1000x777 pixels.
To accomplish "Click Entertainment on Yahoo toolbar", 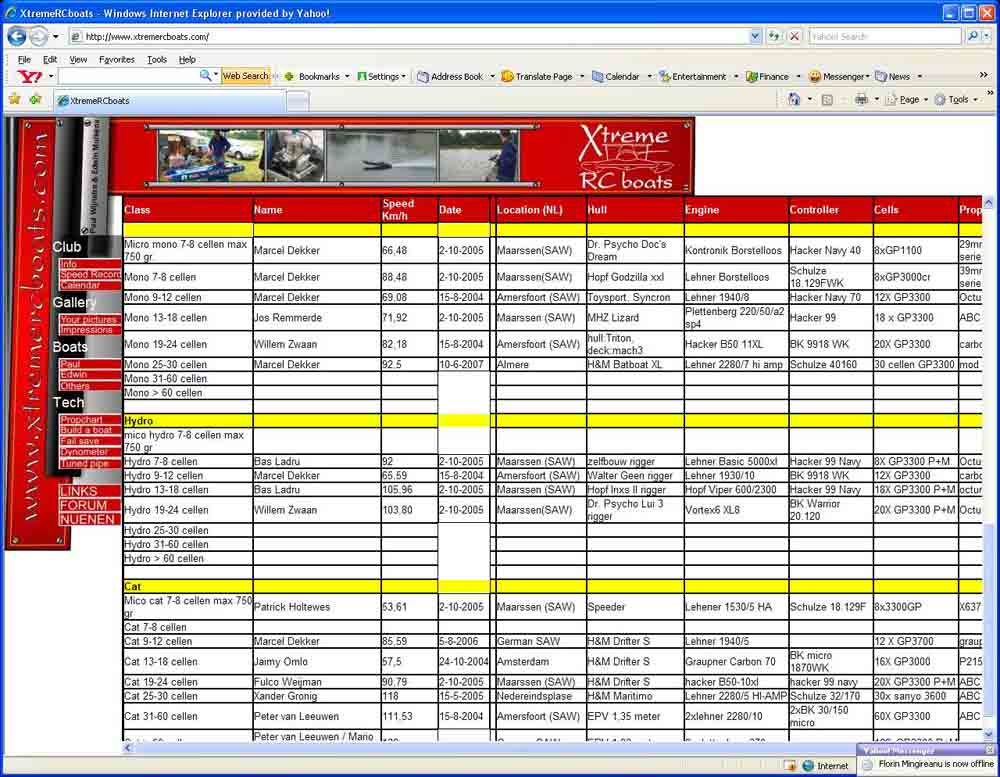I will click(693, 77).
